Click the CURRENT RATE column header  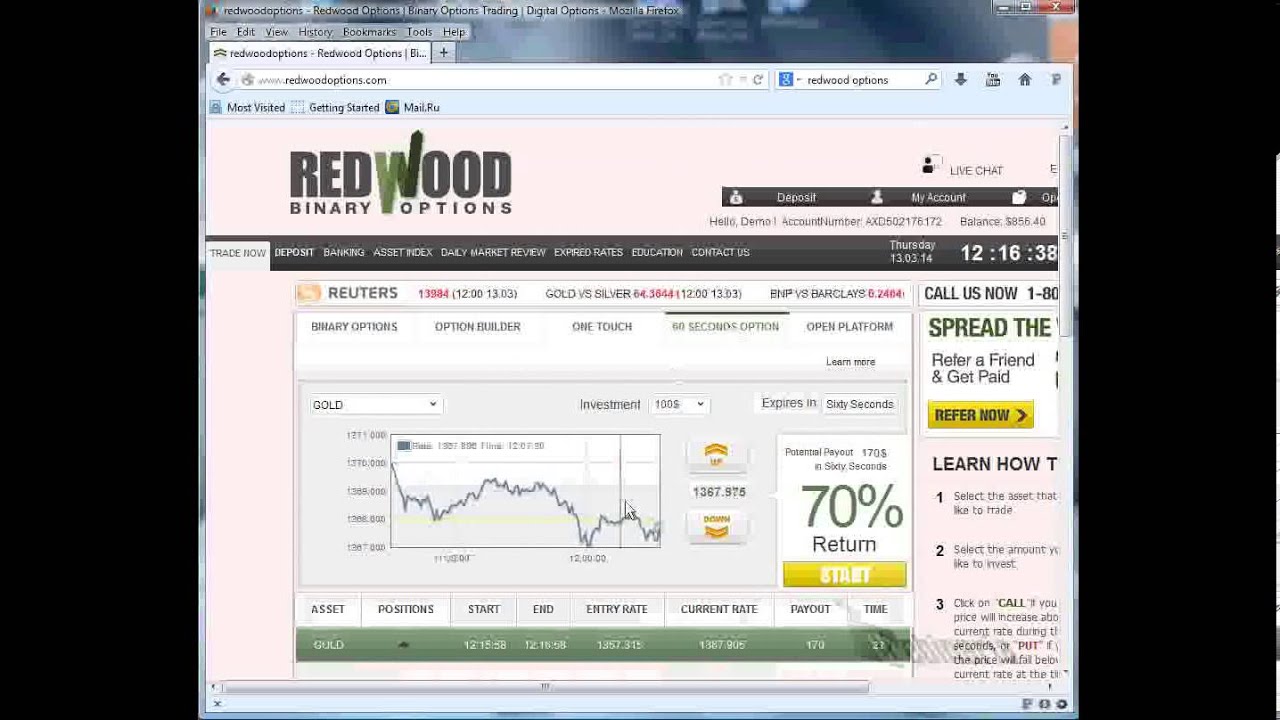[719, 609]
